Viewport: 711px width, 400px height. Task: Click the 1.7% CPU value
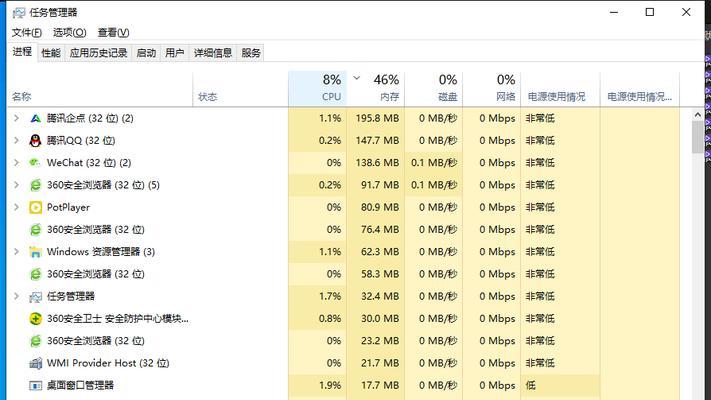330,296
